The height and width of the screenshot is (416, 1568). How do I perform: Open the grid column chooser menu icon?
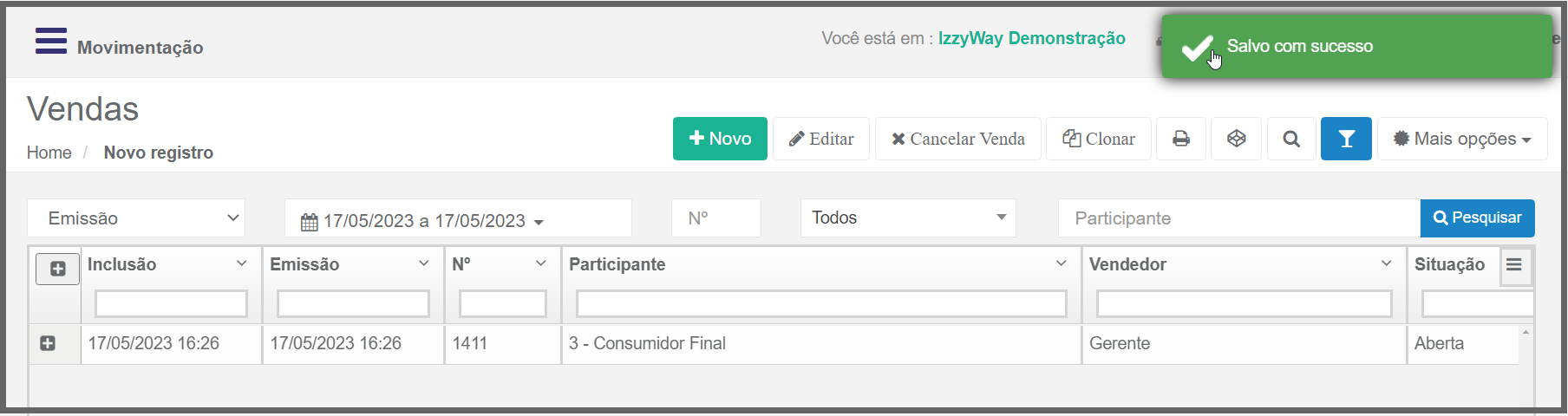pyautogui.click(x=1514, y=264)
